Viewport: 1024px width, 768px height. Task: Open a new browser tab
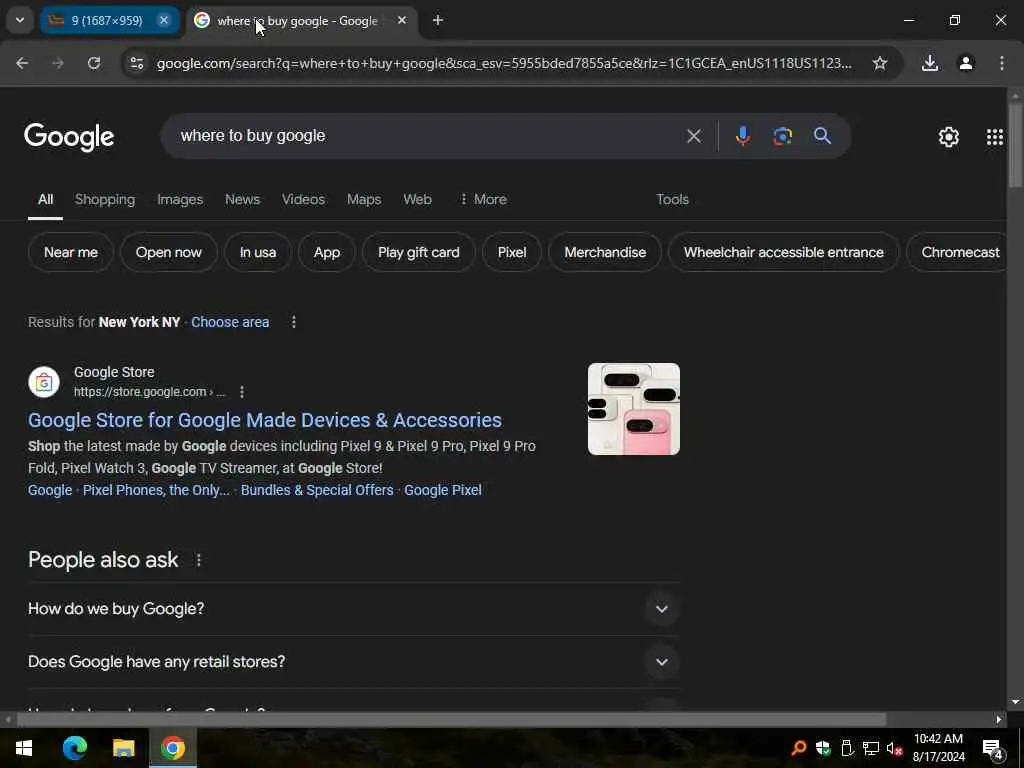[438, 21]
